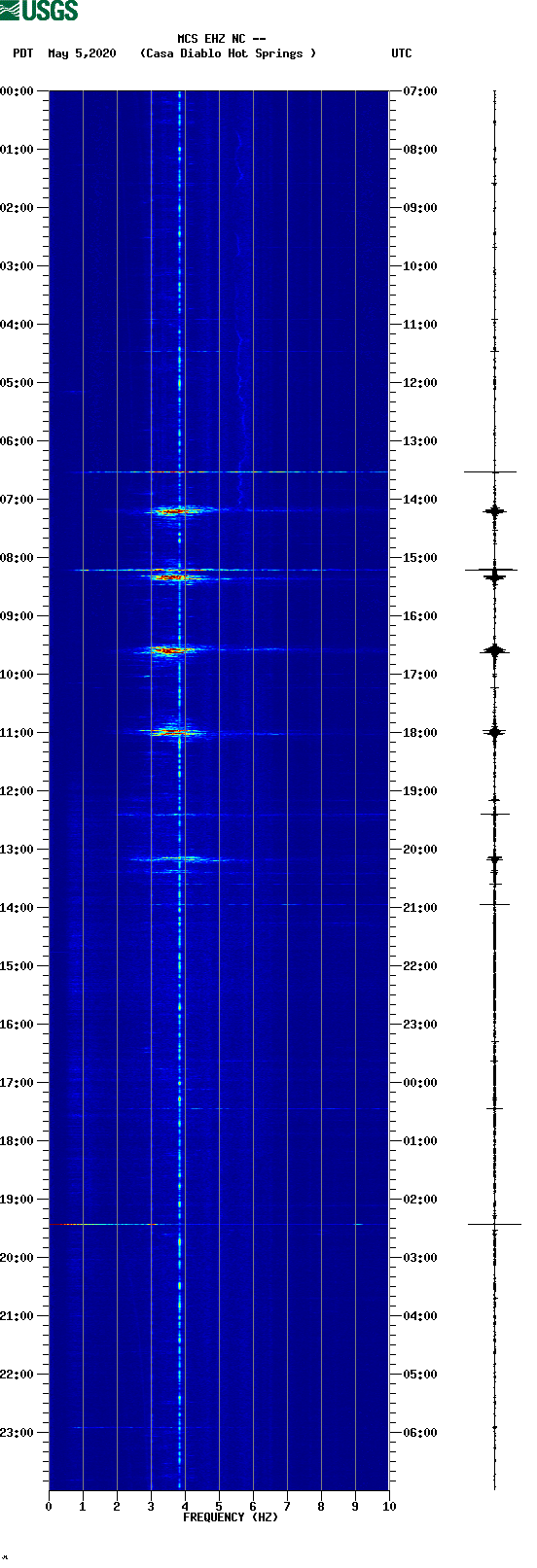
Task: Click the seismogram spike near 02:25 UTC
Action: point(494,1224)
